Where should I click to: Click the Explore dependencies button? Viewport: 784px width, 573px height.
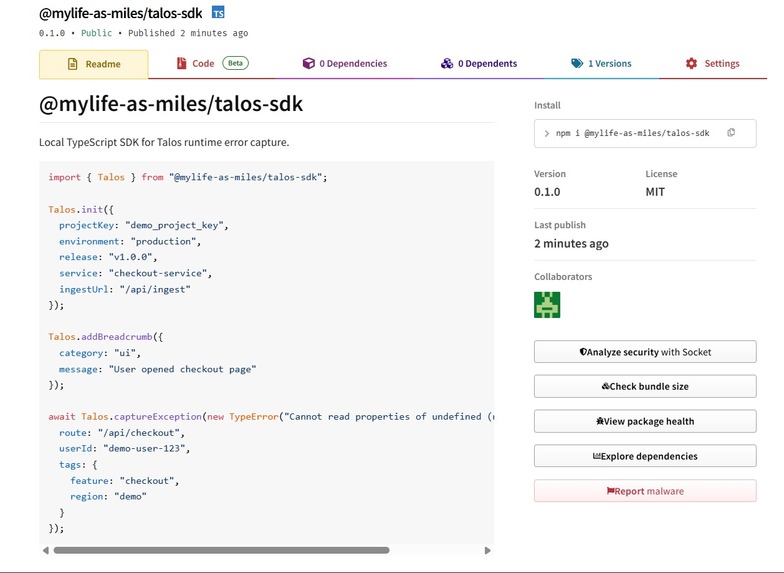click(645, 456)
